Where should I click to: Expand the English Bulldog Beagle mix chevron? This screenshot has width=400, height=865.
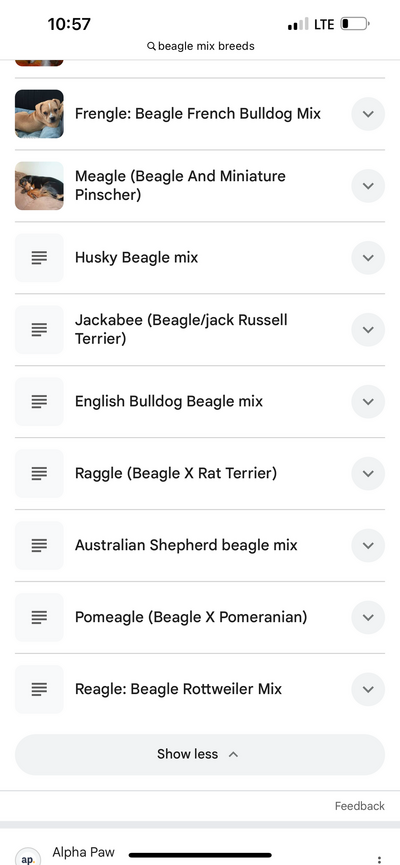pos(368,402)
